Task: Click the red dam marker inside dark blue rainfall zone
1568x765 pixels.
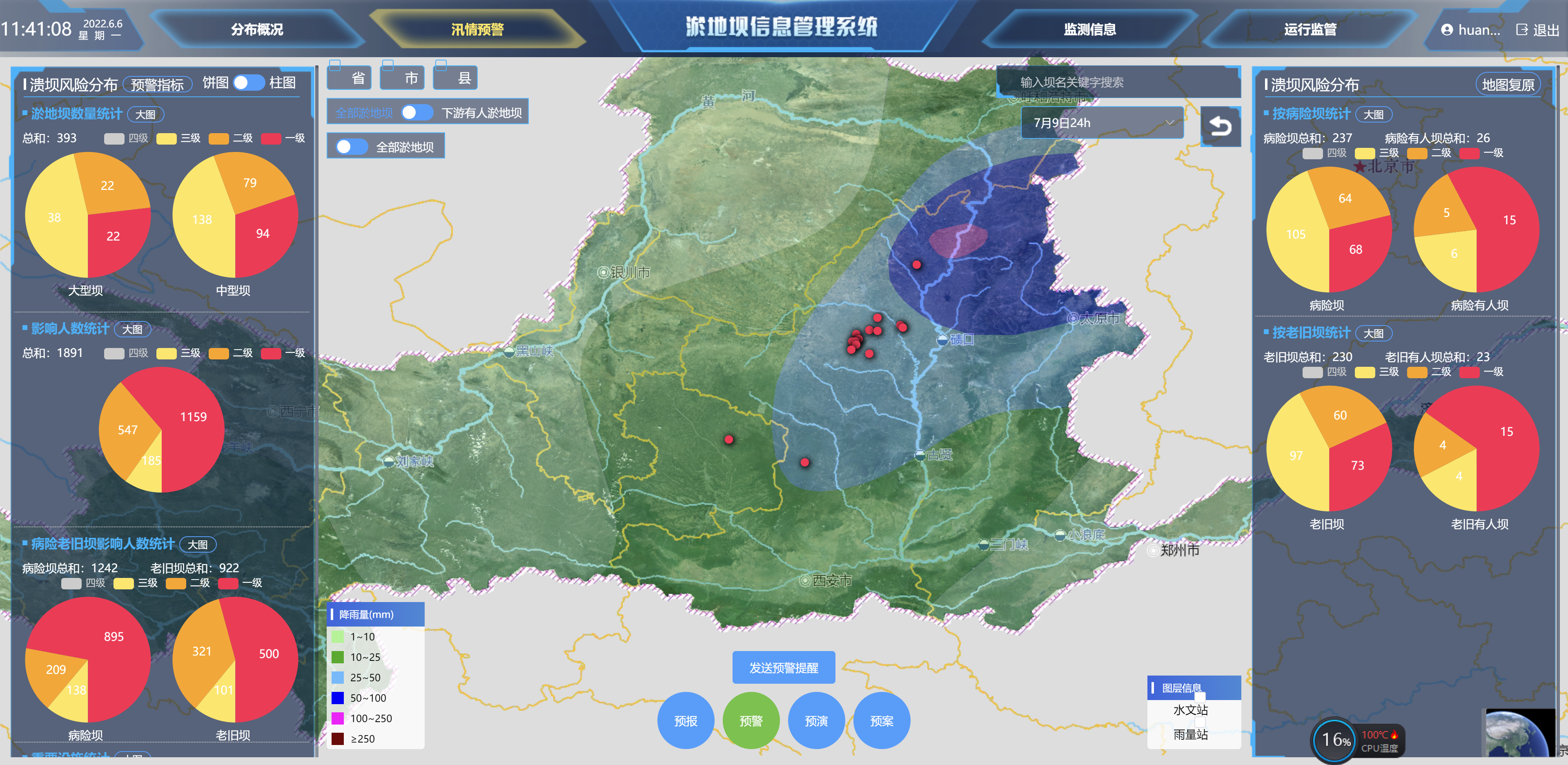Action: coord(916,264)
